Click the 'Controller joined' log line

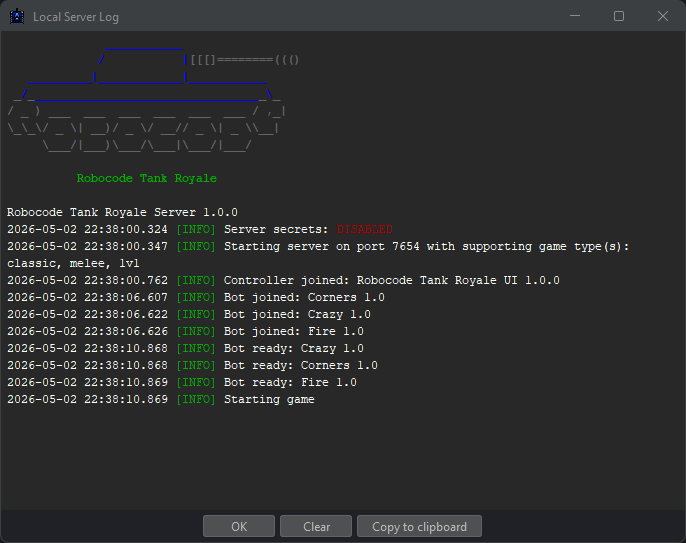tap(283, 280)
